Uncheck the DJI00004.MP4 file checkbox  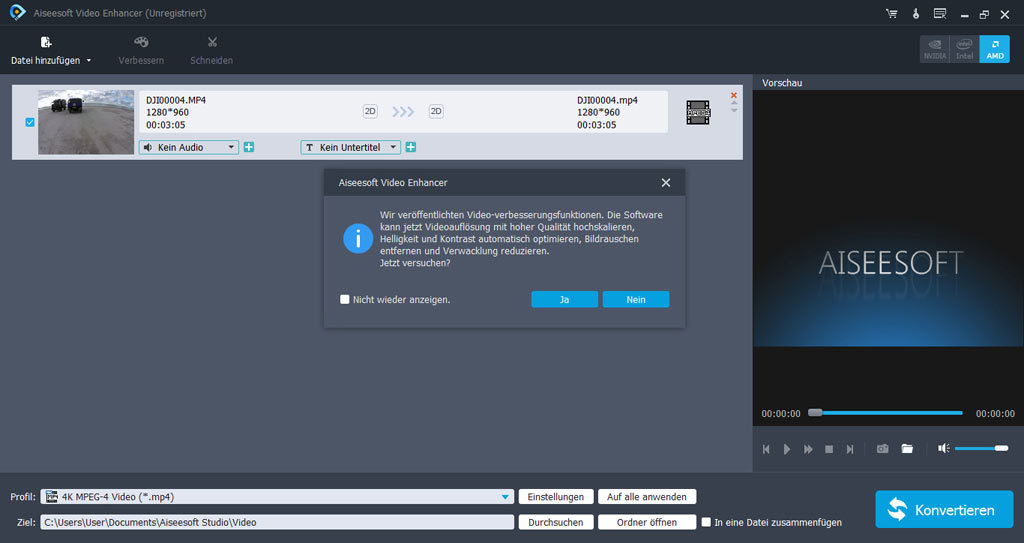point(30,122)
